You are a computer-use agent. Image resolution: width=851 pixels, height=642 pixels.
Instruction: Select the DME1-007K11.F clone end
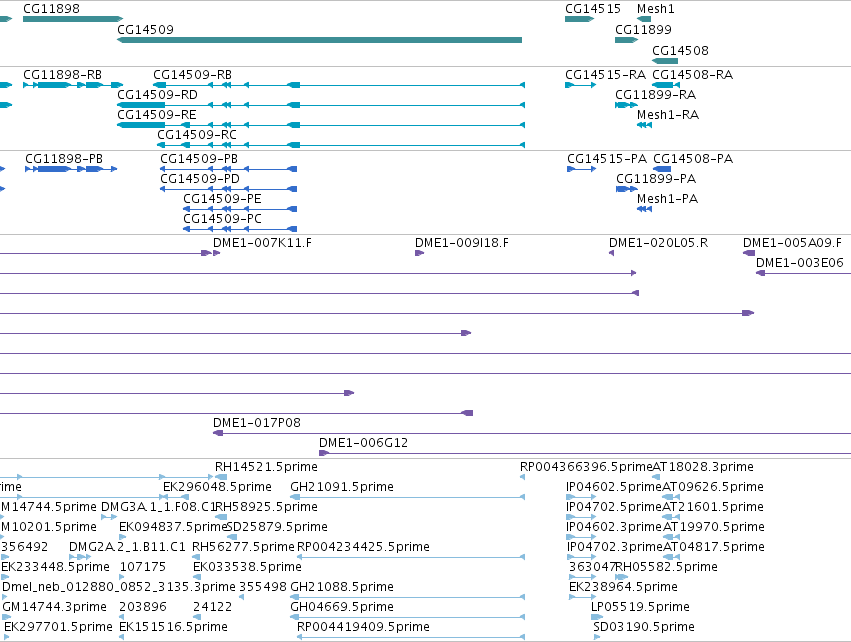pyautogui.click(x=217, y=253)
